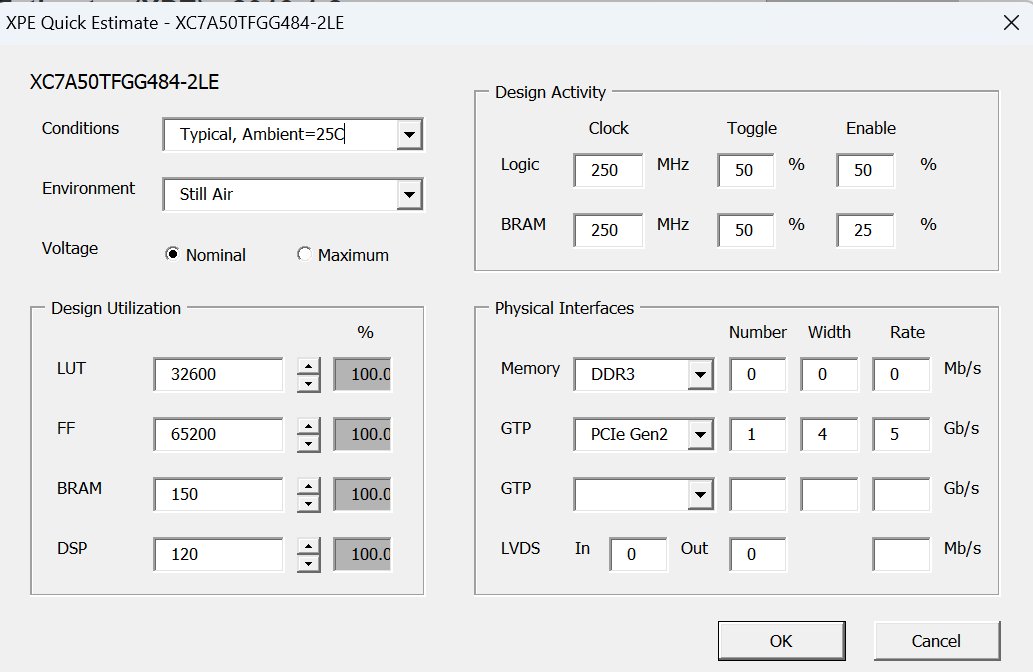Decrease the LUT value with down arrow
Screen dimensions: 1033x672
(x=309, y=384)
